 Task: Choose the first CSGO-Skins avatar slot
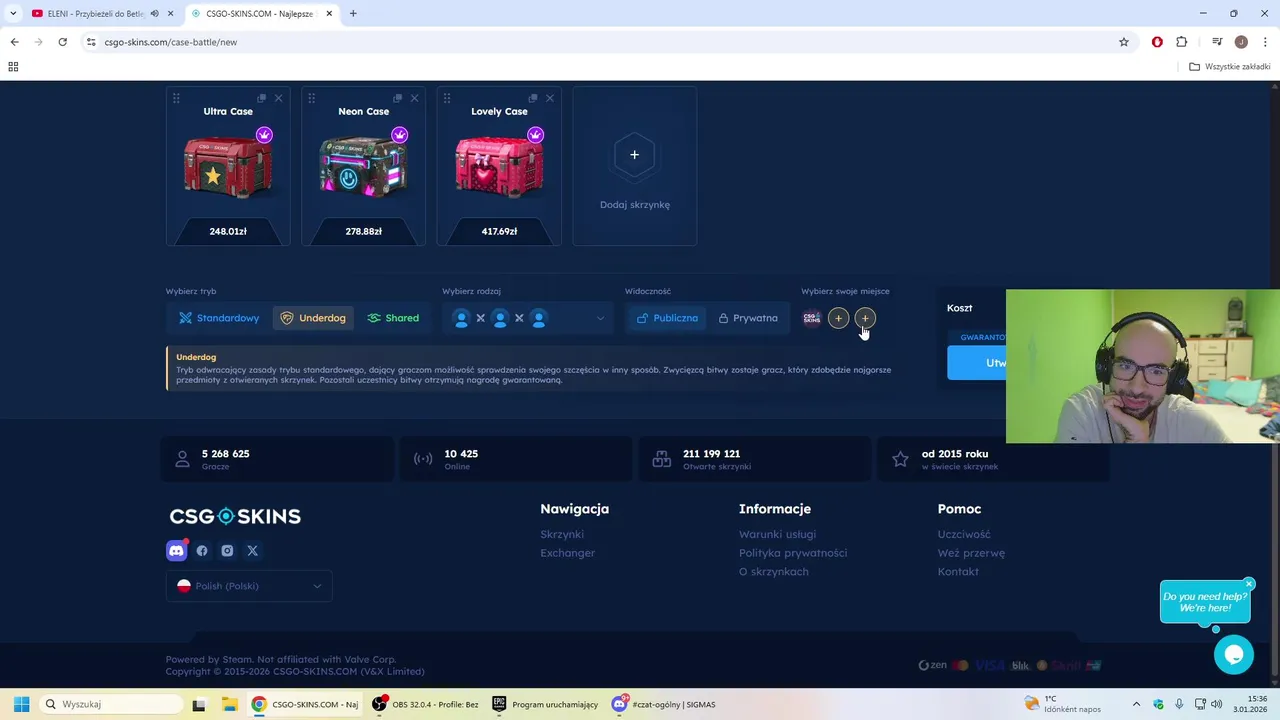(812, 318)
